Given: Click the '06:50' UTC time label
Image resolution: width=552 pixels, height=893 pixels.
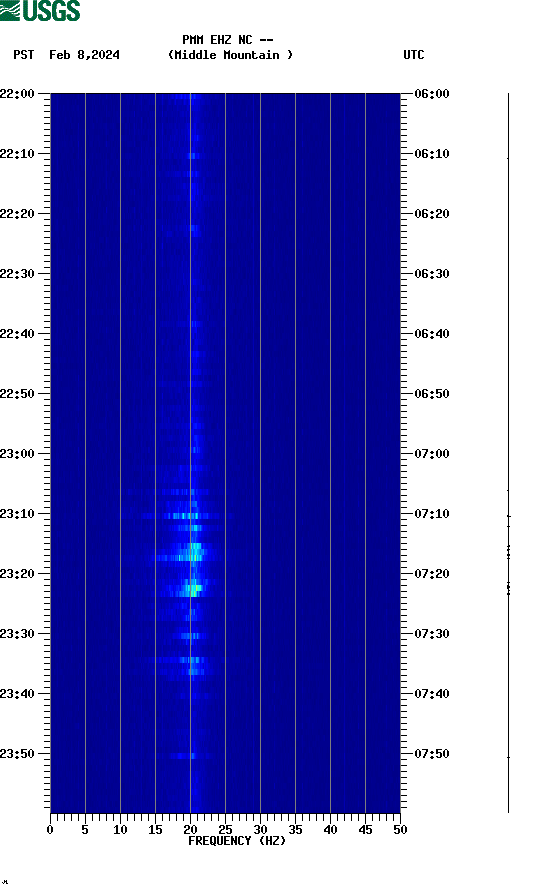Looking at the screenshot, I should click(x=432, y=394).
